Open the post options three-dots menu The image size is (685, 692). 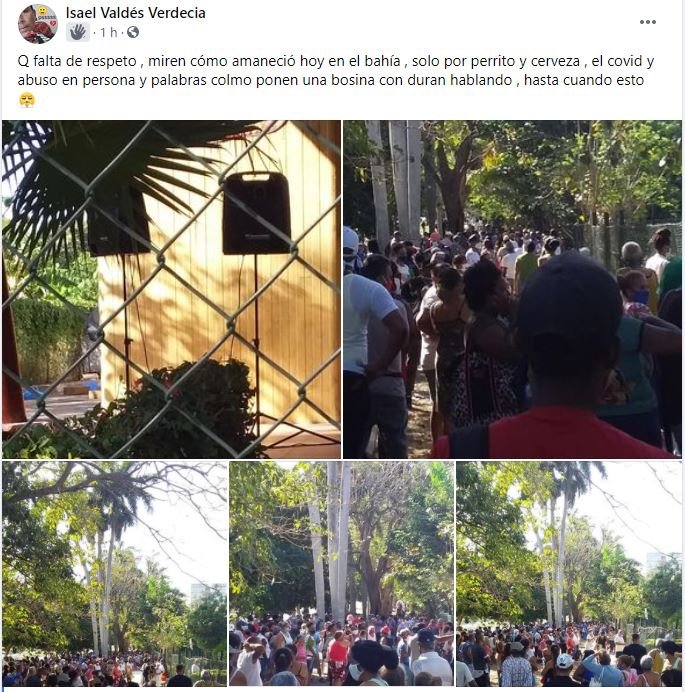click(x=647, y=22)
